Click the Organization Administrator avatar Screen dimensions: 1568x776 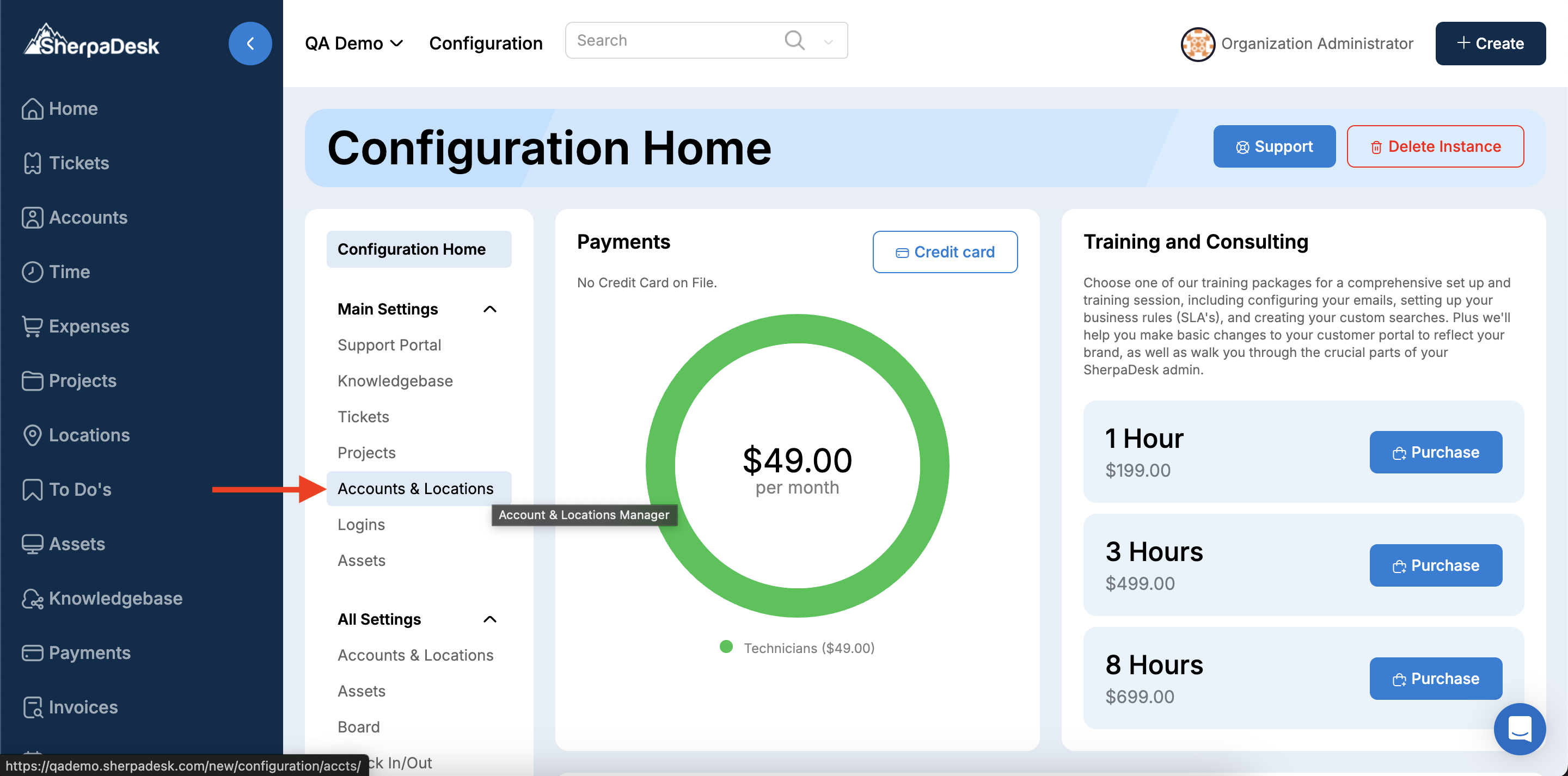click(x=1197, y=44)
